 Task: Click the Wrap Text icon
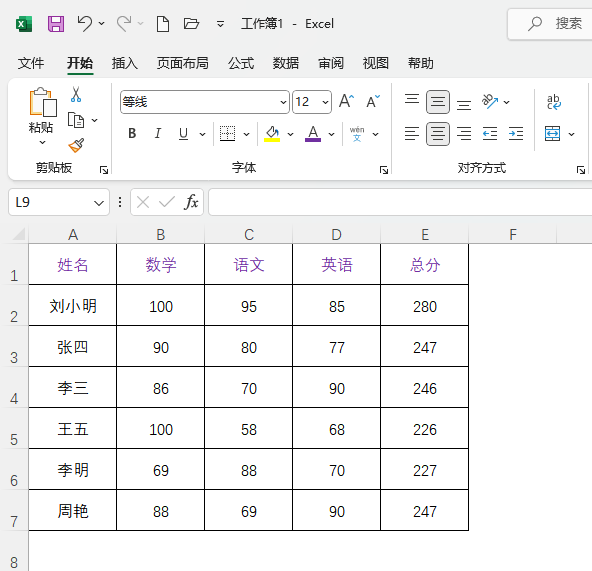[553, 102]
